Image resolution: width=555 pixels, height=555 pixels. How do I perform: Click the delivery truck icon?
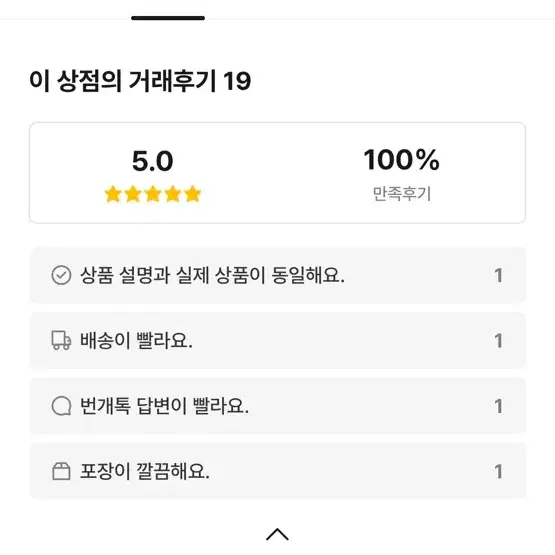pyautogui.click(x=61, y=340)
